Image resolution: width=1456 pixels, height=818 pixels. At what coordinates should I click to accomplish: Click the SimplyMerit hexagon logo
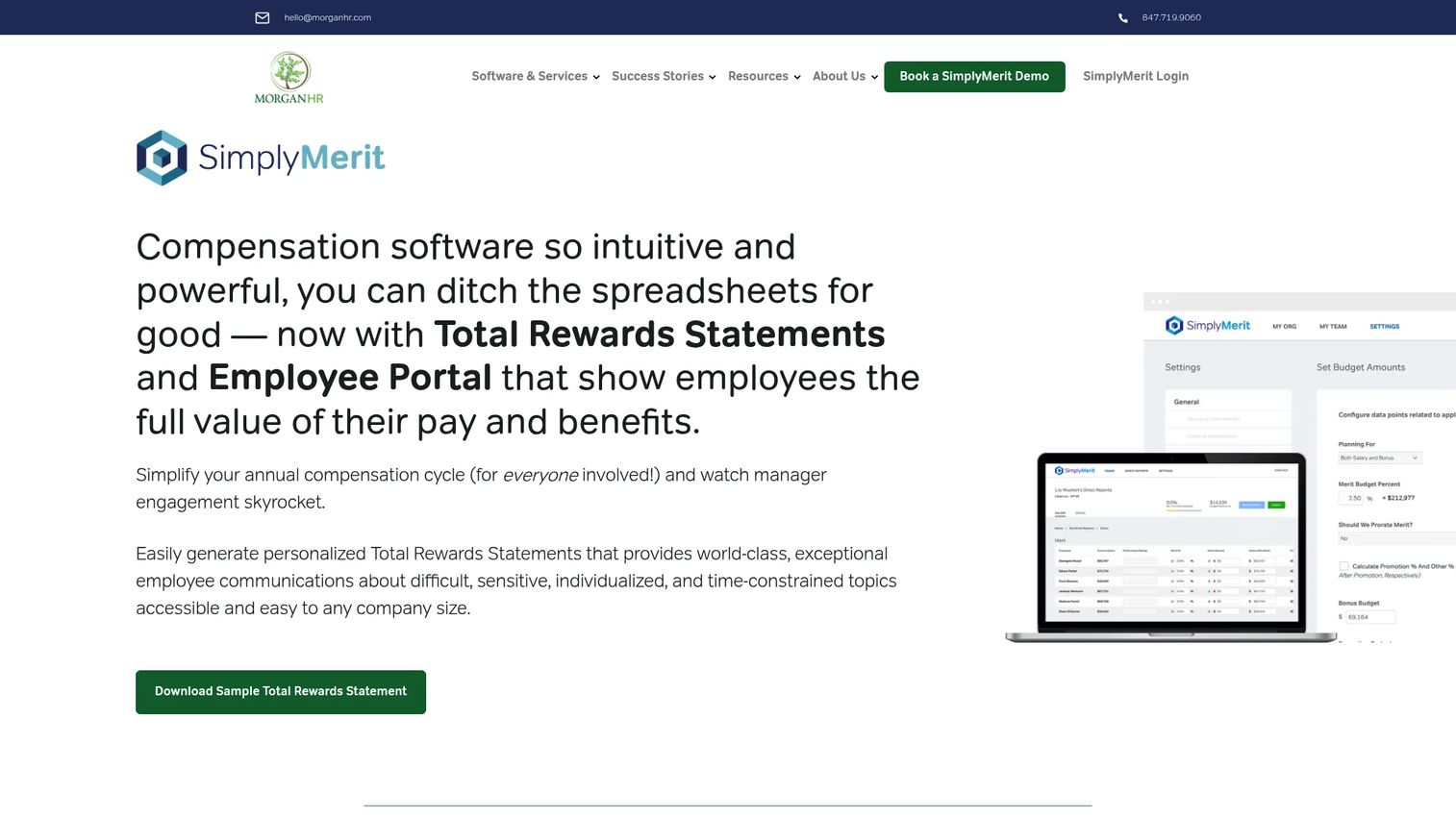tap(162, 158)
